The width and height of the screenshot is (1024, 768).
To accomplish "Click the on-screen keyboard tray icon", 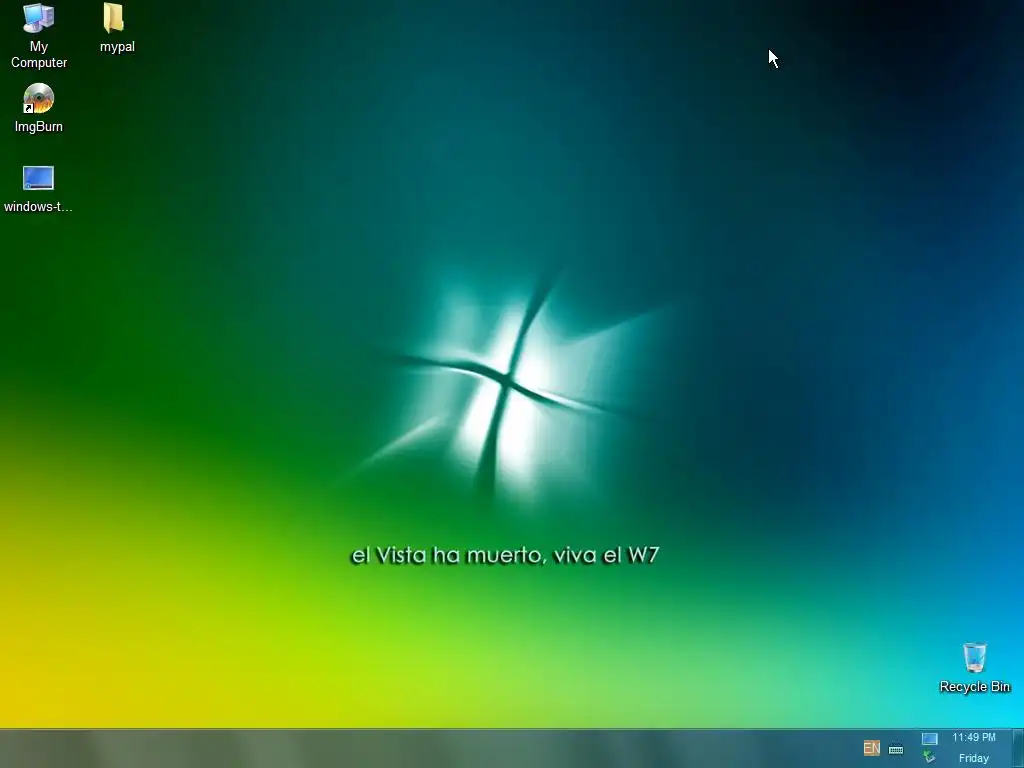I will 896,749.
